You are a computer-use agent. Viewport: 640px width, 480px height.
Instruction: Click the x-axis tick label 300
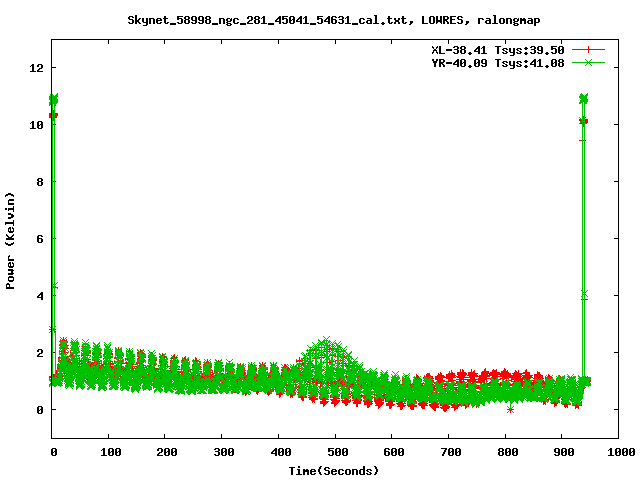coord(224,452)
